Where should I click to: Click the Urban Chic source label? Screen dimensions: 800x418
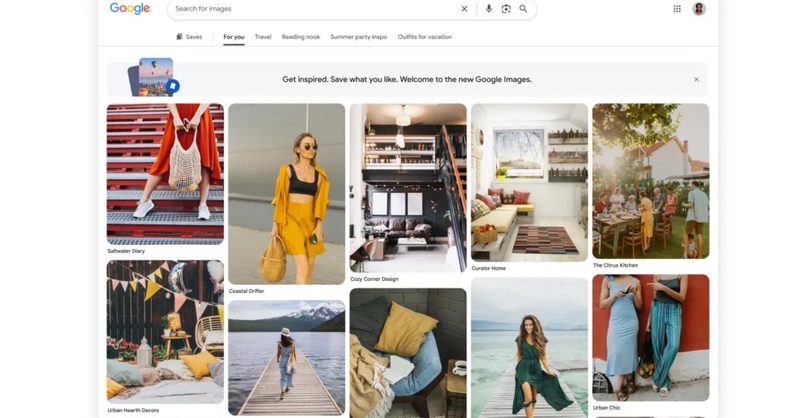coord(607,408)
